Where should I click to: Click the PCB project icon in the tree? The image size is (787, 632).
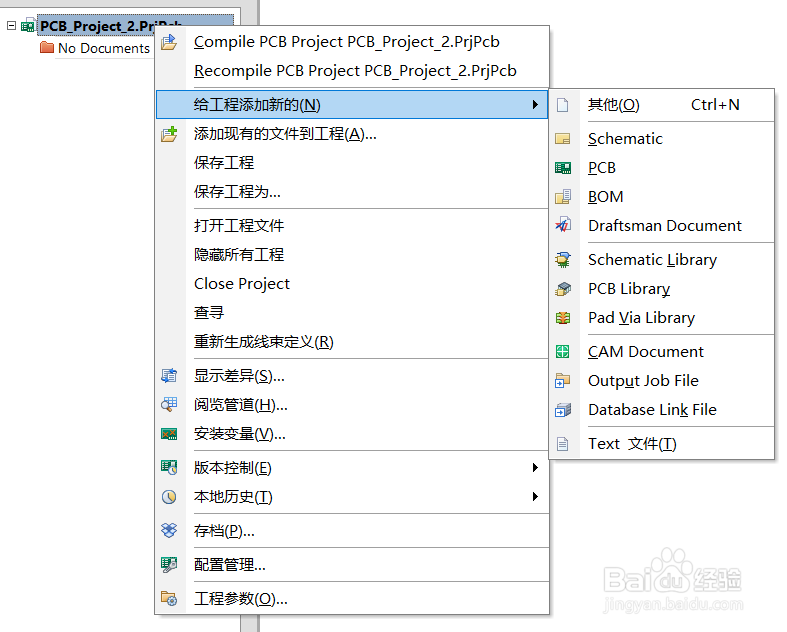[28, 25]
